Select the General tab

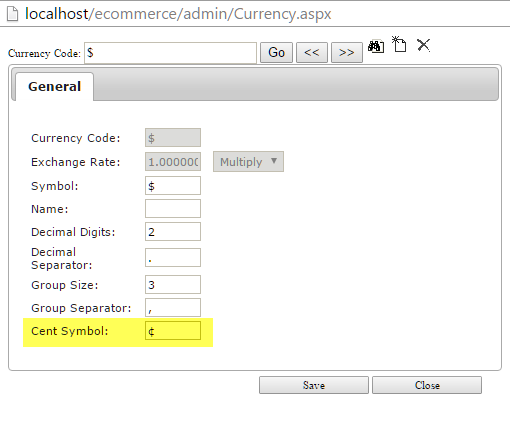click(x=55, y=86)
